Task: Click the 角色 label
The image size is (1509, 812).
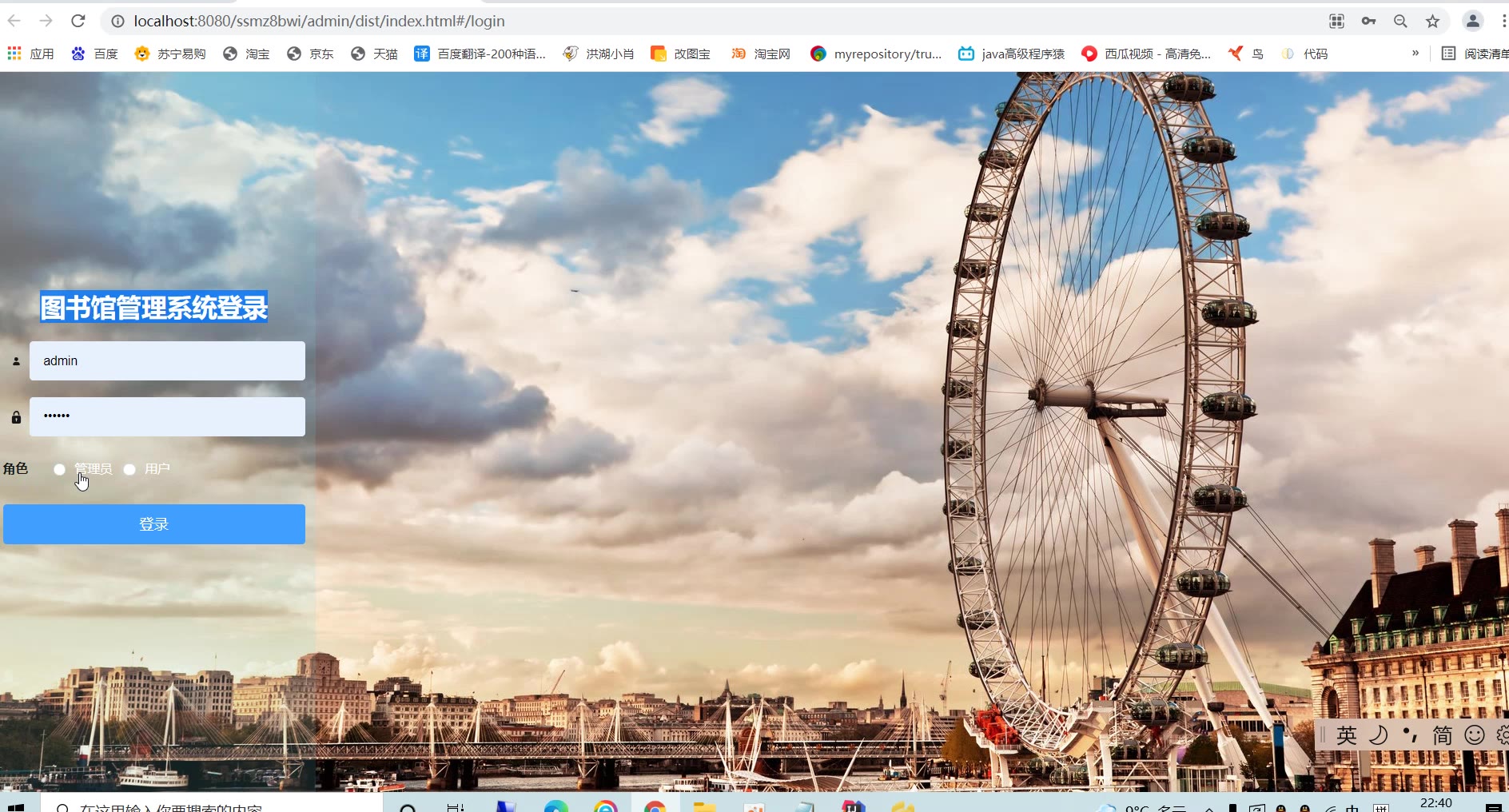Action: click(15, 468)
